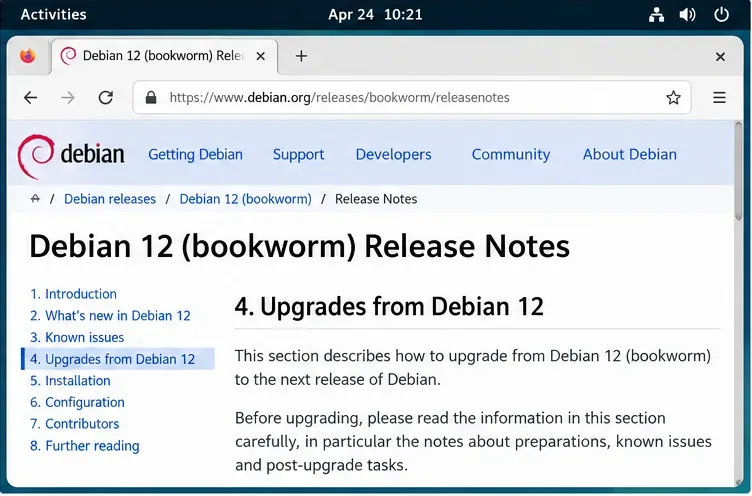Click the page title 'Debian 12 (bookworm) Release Notes'

pos(299,246)
